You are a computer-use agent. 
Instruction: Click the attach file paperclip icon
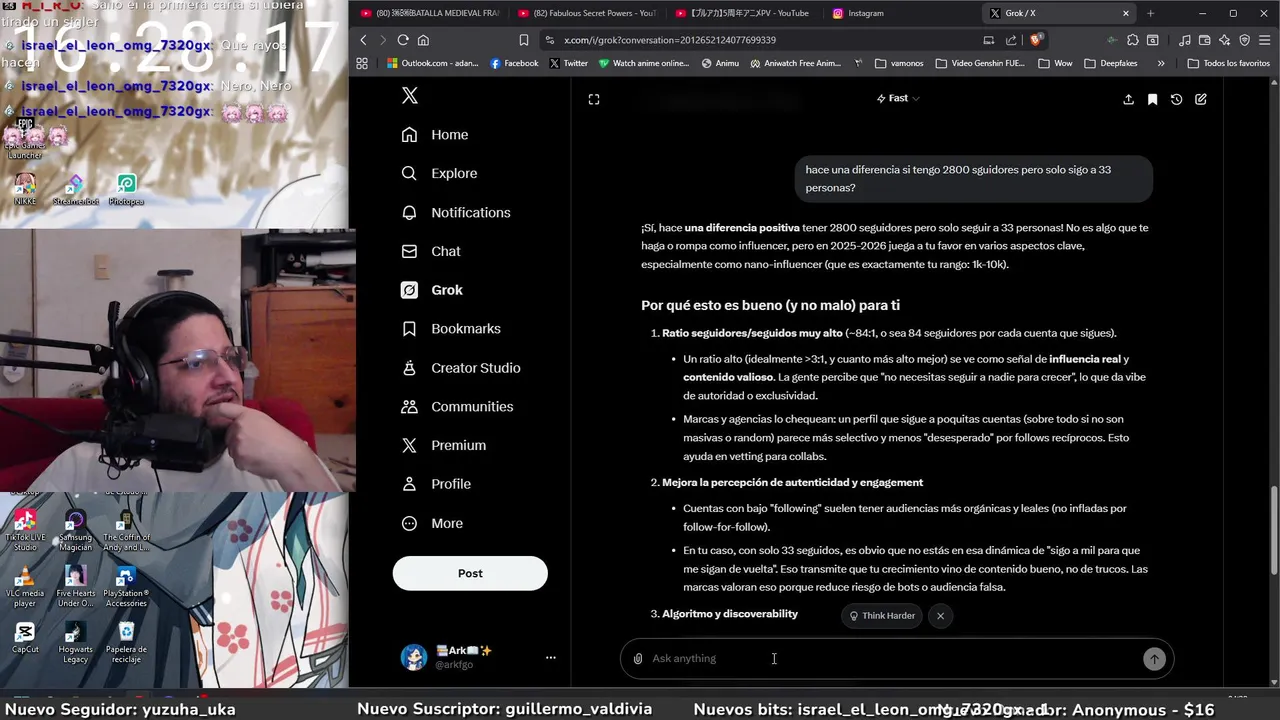pos(637,658)
